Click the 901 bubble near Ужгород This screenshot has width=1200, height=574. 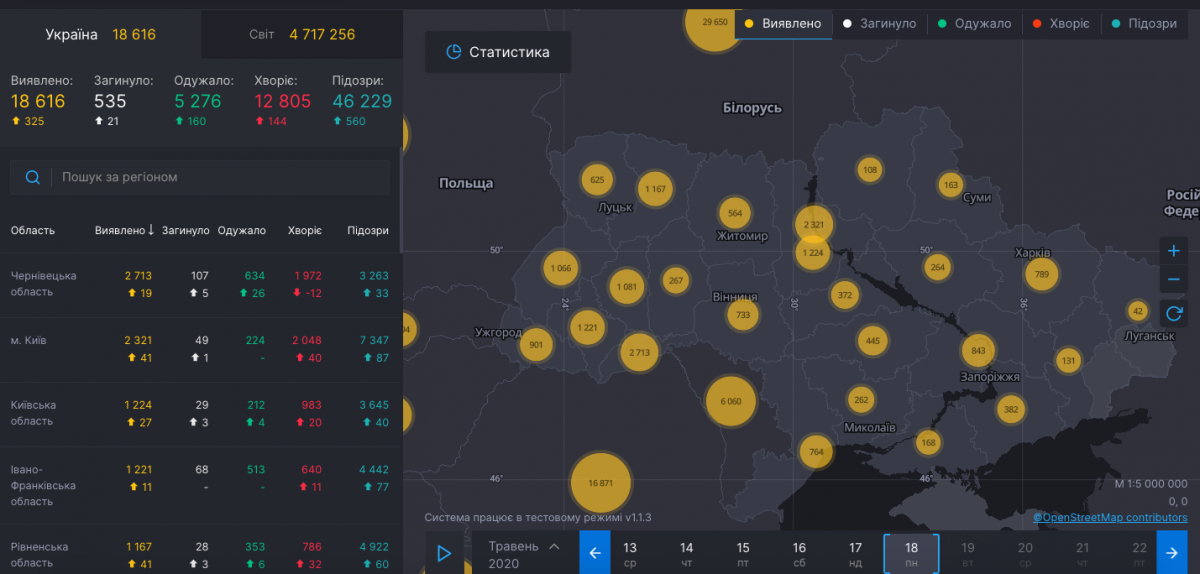point(536,345)
